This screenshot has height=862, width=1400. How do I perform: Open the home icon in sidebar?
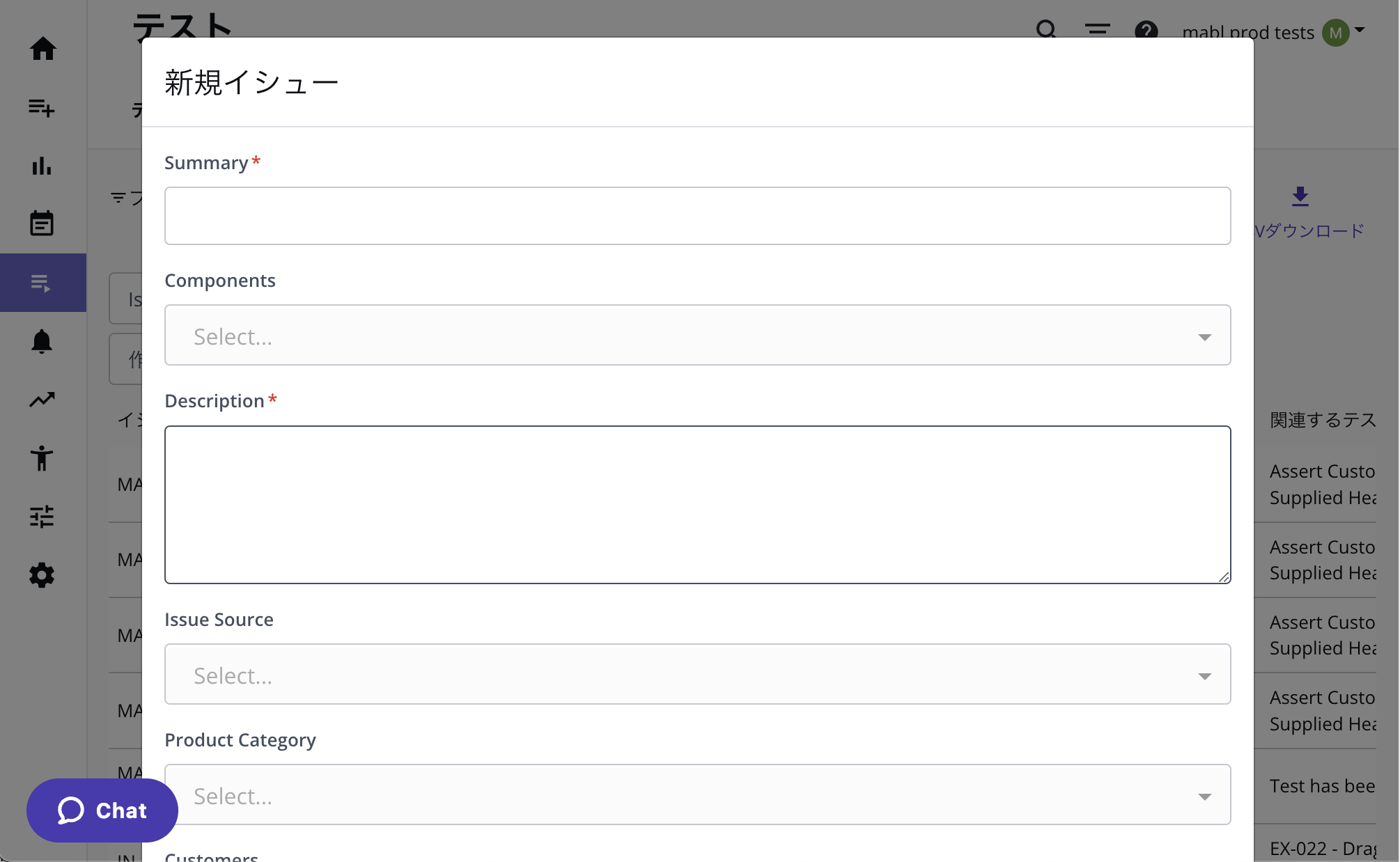(x=42, y=49)
